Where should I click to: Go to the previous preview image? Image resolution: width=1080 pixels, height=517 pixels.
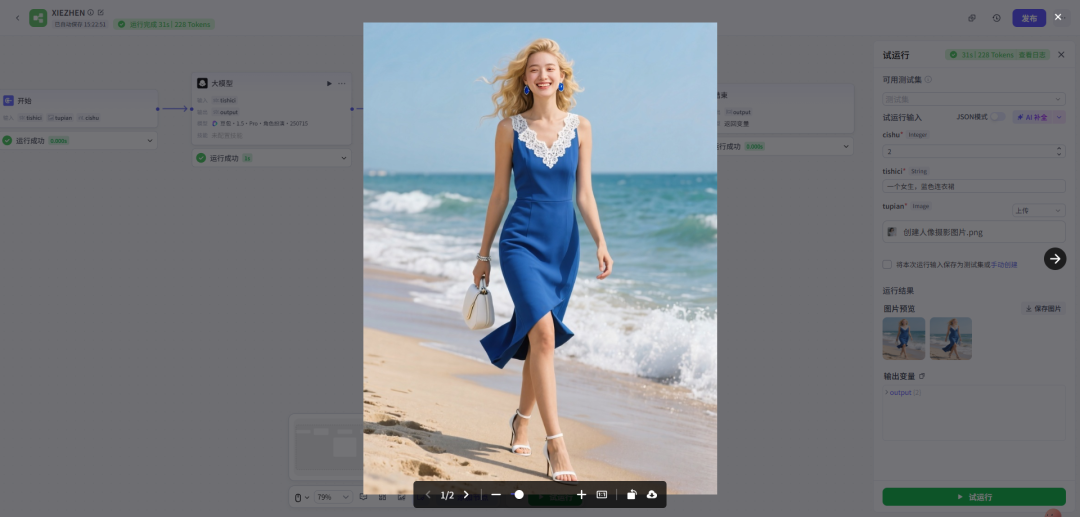click(428, 495)
